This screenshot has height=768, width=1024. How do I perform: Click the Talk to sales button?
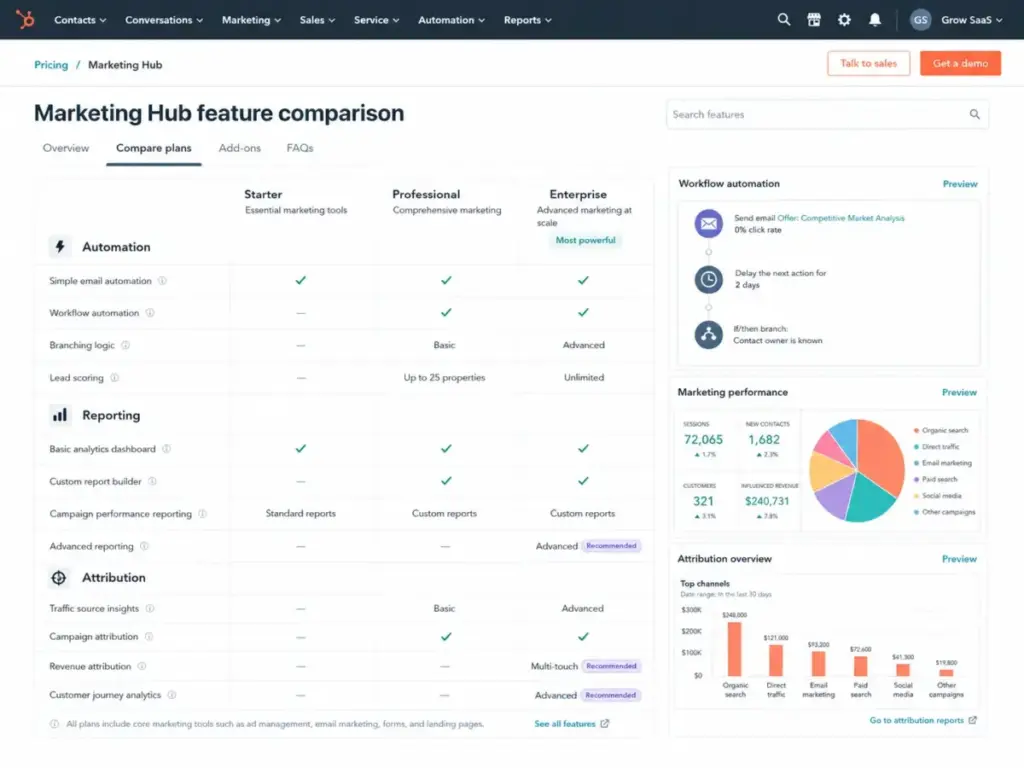(869, 63)
